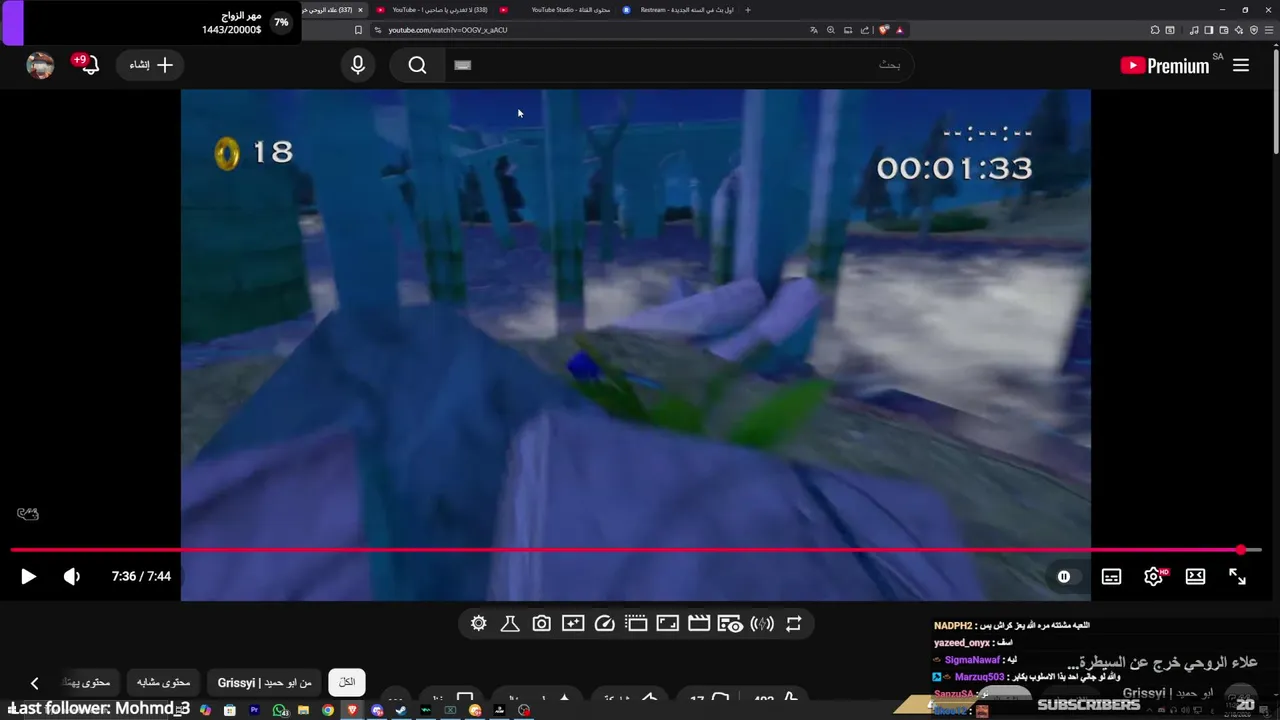The image size is (1280, 720).
Task: Click the thumbs-up like button under the video
Action: coord(790,699)
